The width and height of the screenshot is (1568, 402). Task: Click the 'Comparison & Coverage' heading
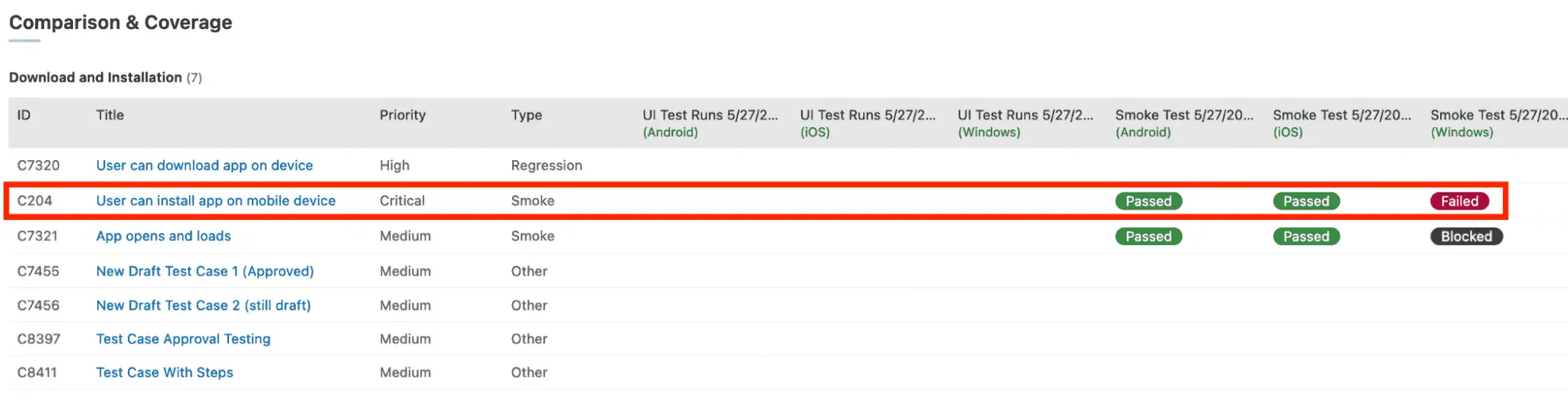[x=121, y=23]
